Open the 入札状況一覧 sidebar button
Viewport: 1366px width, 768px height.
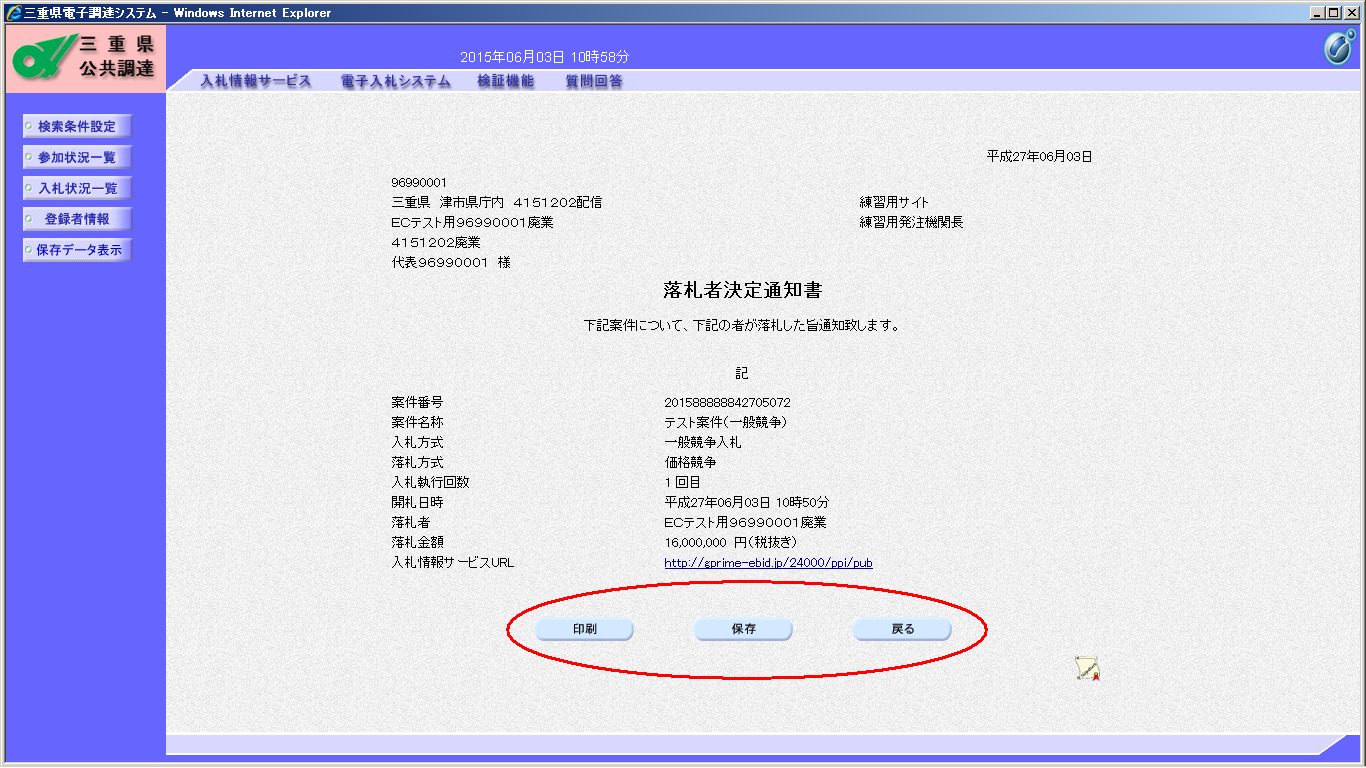[77, 189]
